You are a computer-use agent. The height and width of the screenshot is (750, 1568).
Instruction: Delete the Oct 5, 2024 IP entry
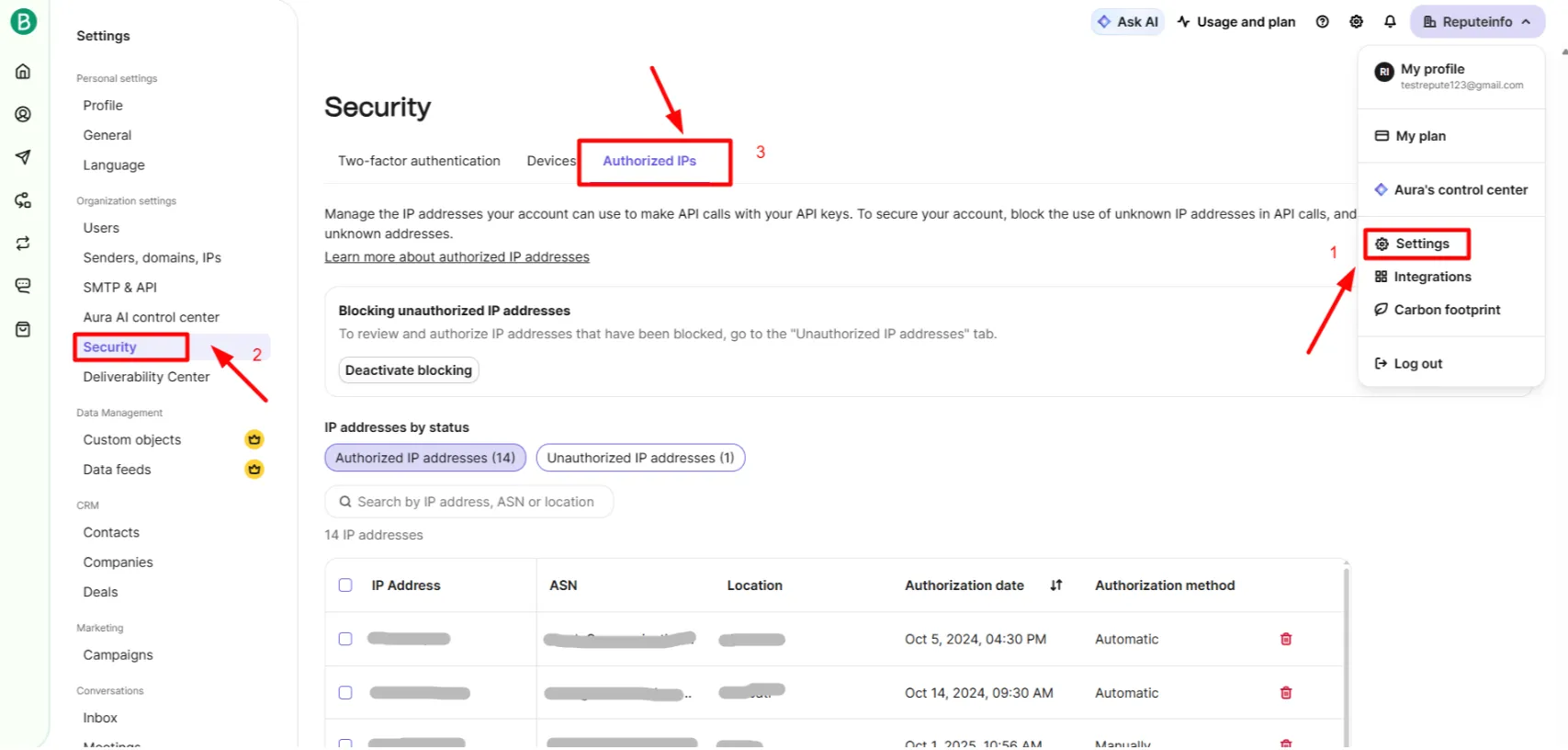(x=1286, y=639)
